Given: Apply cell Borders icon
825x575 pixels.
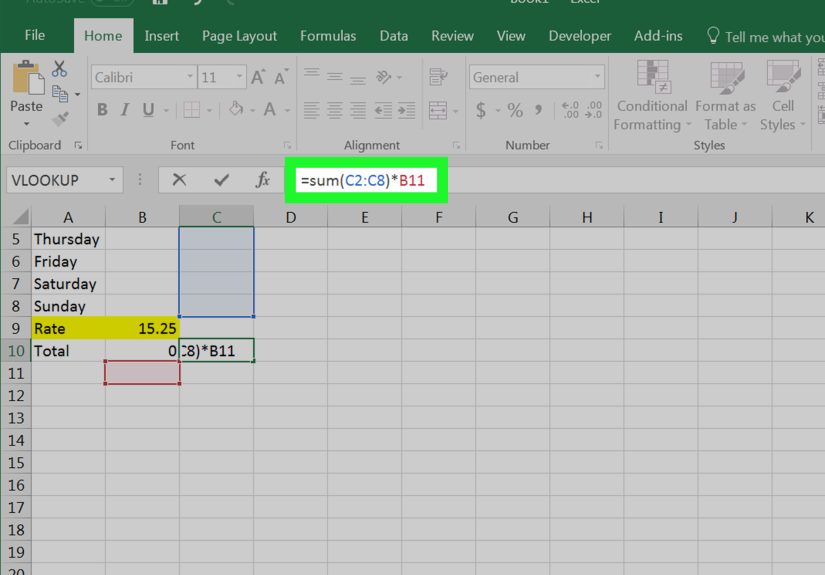Looking at the screenshot, I should coord(192,110).
